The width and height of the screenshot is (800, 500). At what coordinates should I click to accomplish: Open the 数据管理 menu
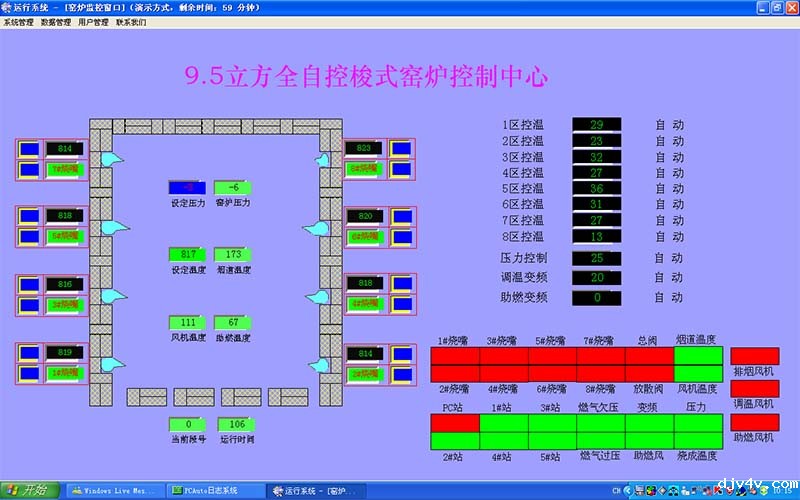56,21
